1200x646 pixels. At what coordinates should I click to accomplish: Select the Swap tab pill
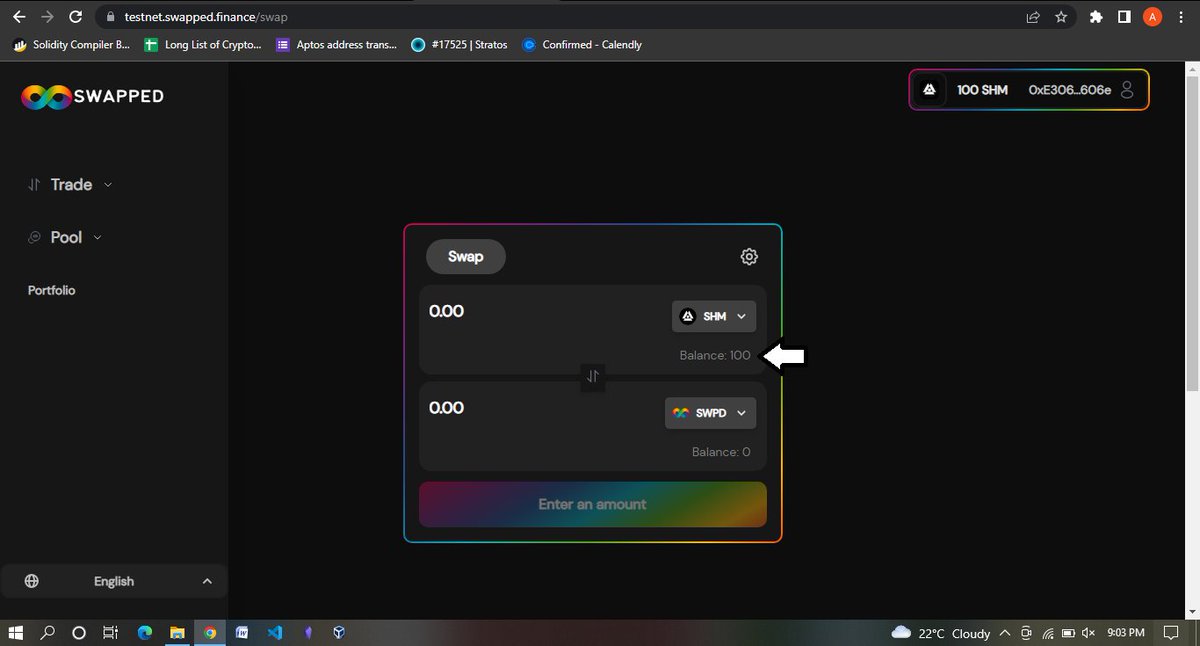click(466, 257)
